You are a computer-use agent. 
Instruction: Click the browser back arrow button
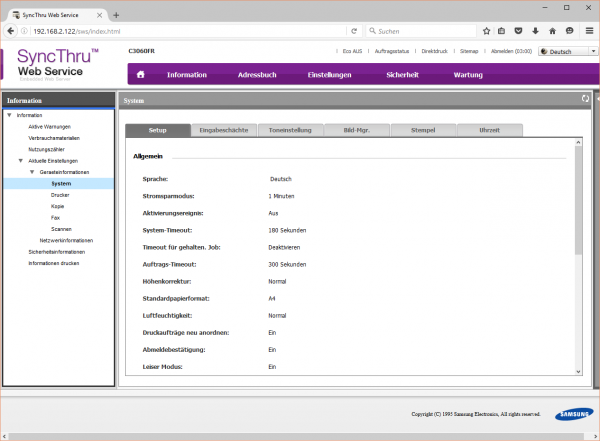coord(10,31)
